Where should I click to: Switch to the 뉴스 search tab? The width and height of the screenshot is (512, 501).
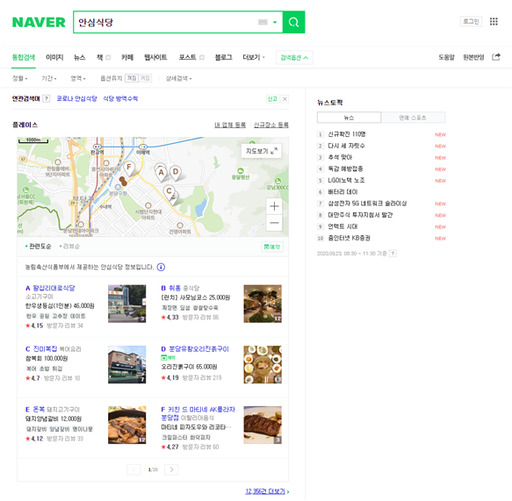coord(79,57)
